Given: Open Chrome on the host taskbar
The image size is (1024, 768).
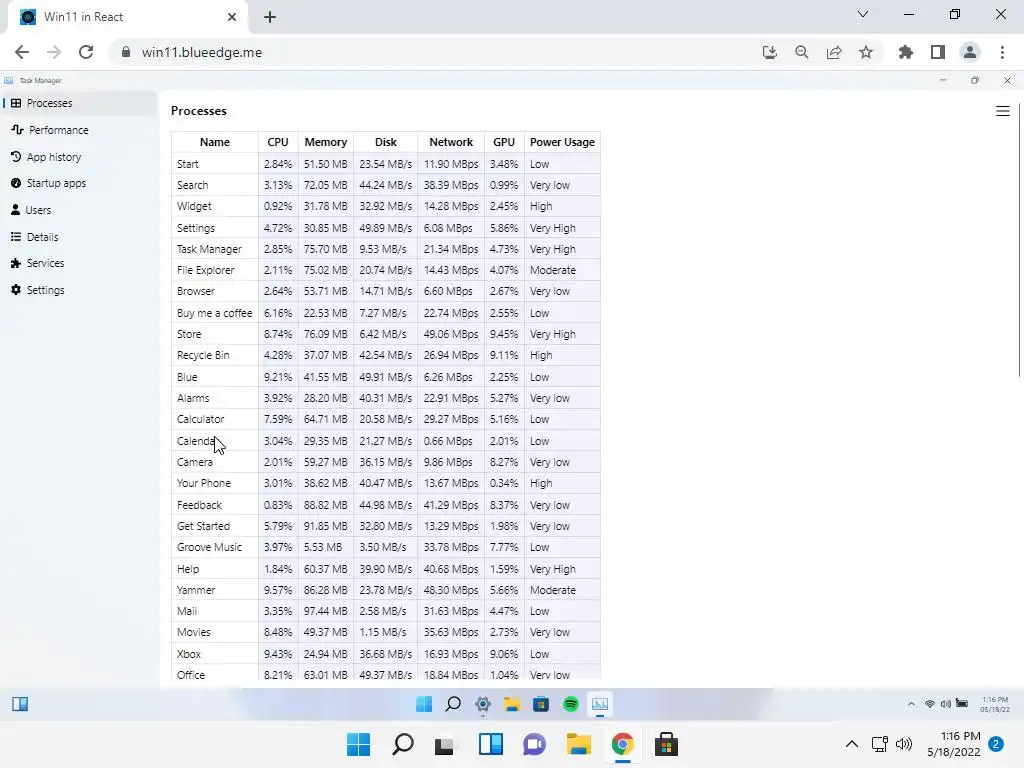Looking at the screenshot, I should tap(622, 744).
